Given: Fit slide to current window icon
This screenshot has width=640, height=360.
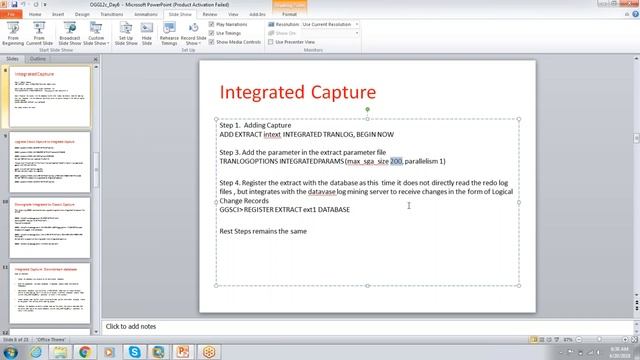Looking at the screenshot, I should tap(634, 340).
